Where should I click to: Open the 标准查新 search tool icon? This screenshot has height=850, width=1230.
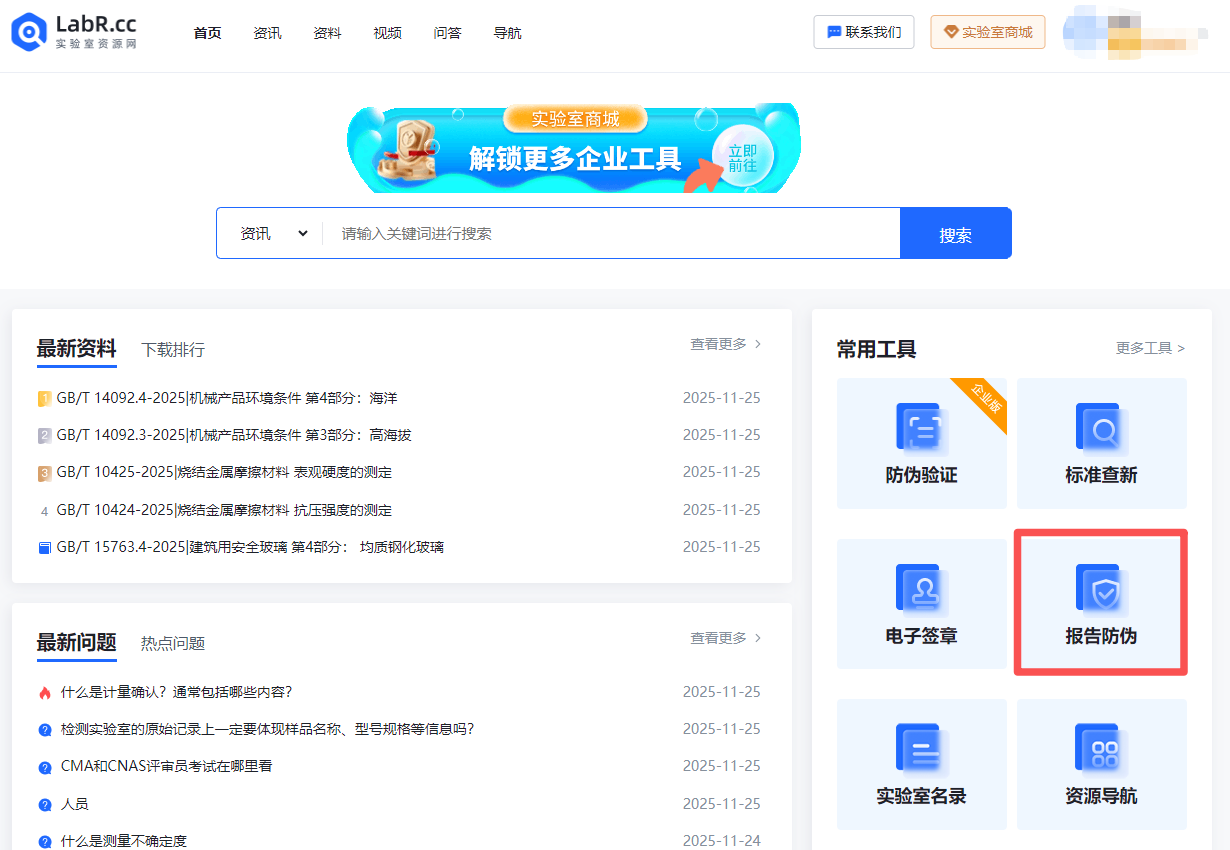click(1101, 429)
